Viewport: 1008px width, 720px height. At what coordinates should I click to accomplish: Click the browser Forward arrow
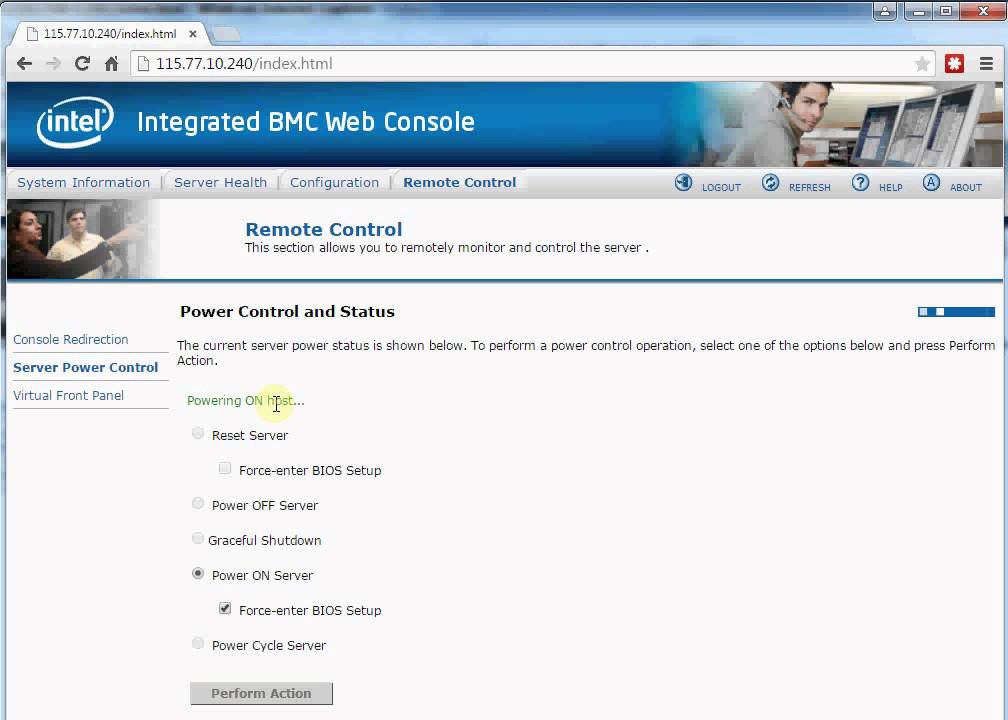click(x=53, y=64)
